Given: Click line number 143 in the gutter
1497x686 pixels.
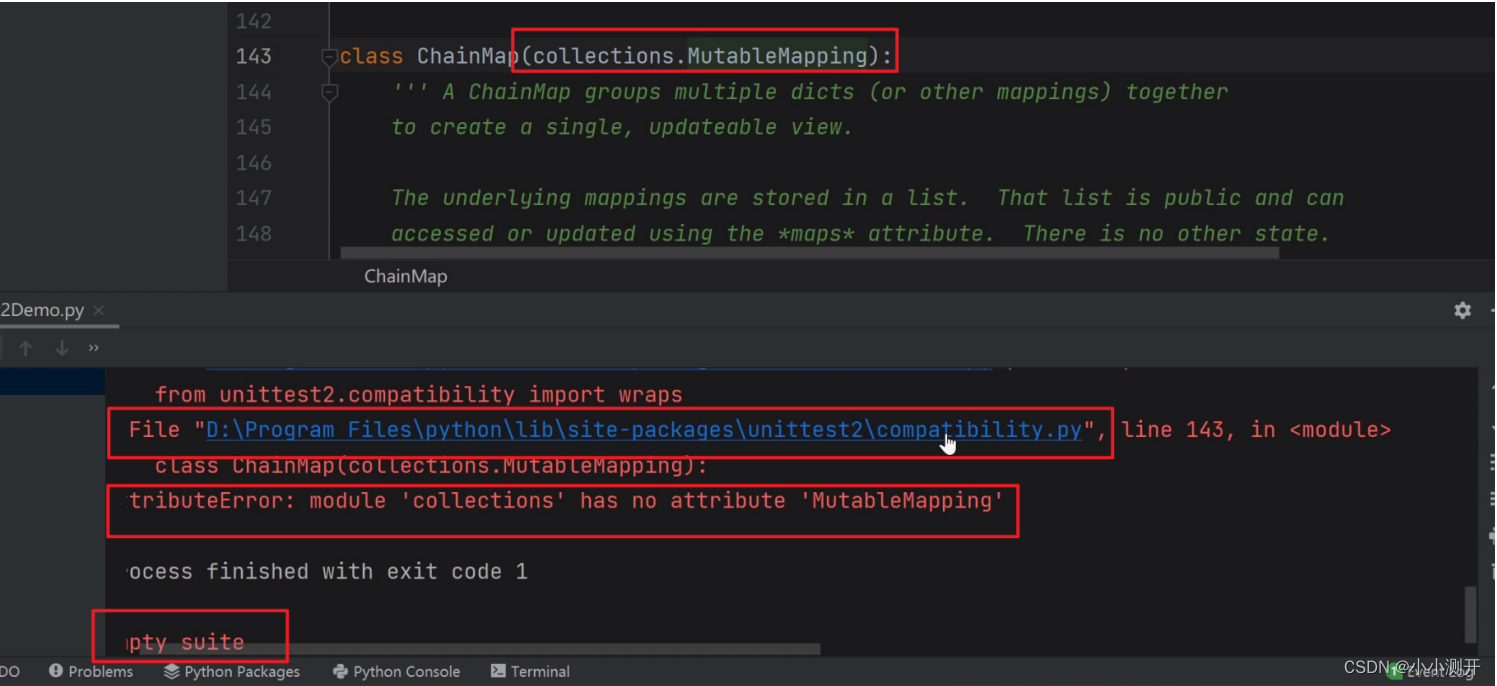Looking at the screenshot, I should (254, 56).
